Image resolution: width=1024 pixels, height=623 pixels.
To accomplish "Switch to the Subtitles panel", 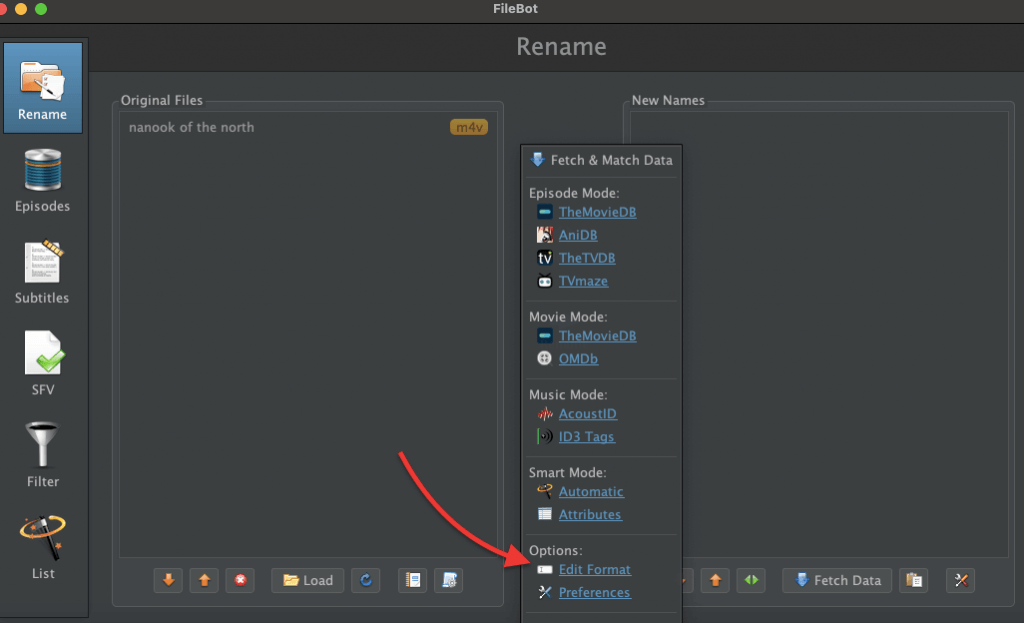I will [42, 272].
